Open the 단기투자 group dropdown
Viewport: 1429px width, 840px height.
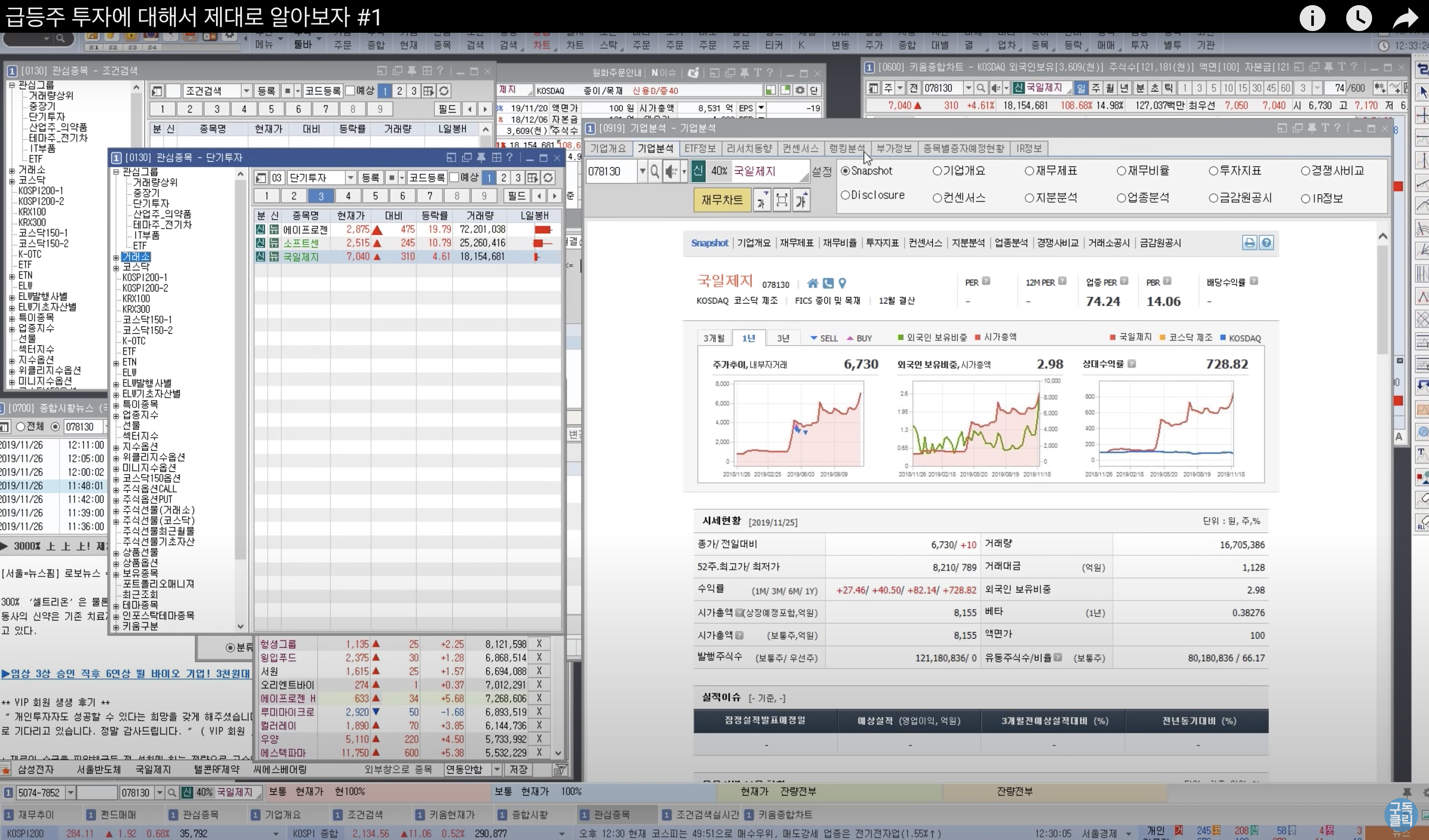tap(351, 178)
